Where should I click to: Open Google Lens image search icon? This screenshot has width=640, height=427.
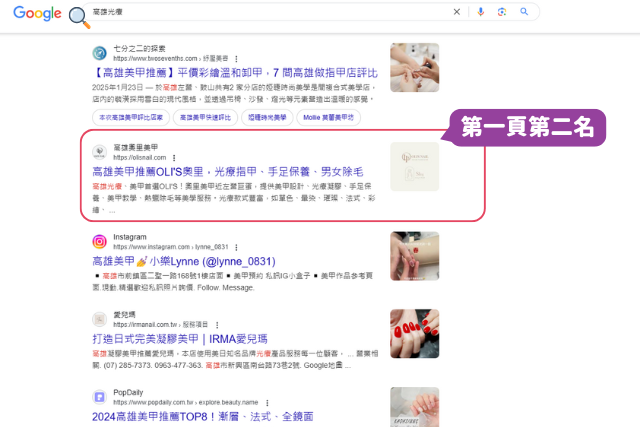point(502,12)
